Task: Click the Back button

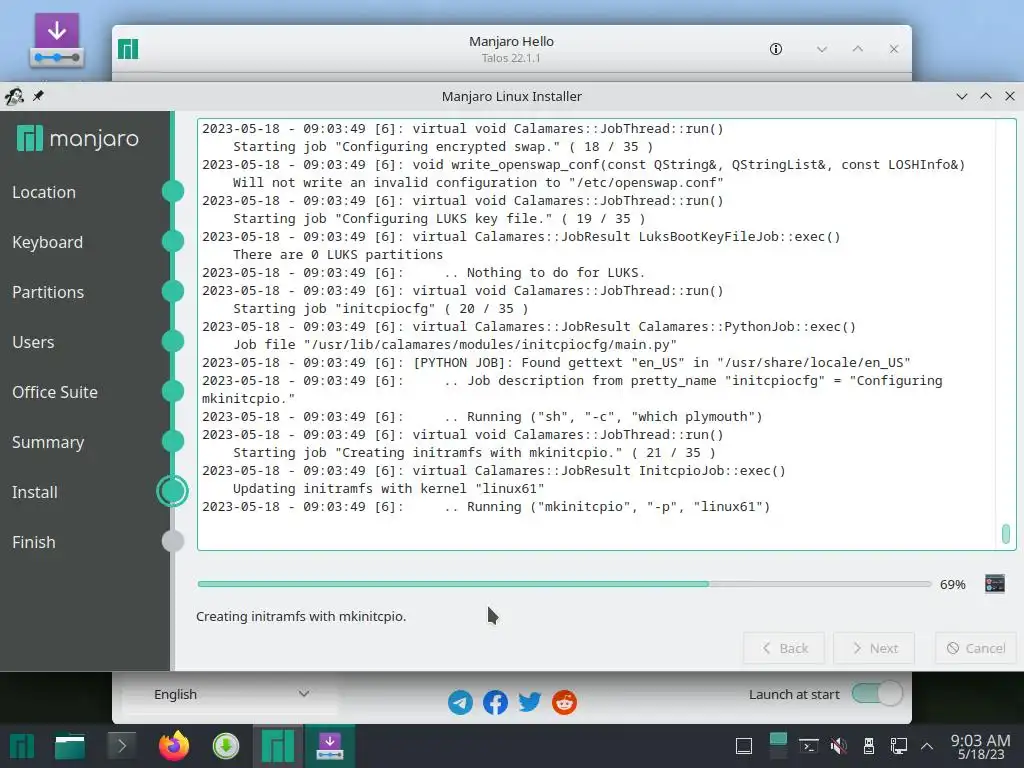Action: coord(784,648)
